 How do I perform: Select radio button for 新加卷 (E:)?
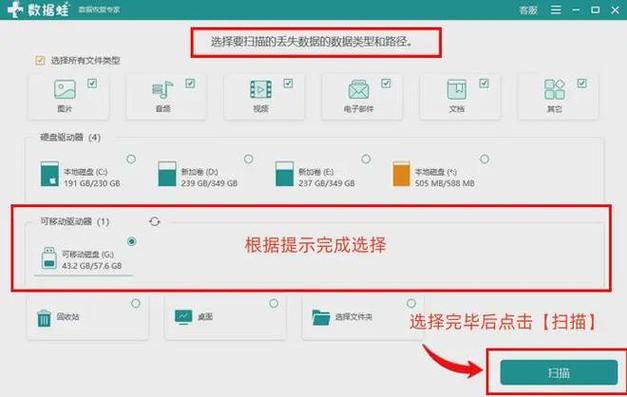[366, 159]
